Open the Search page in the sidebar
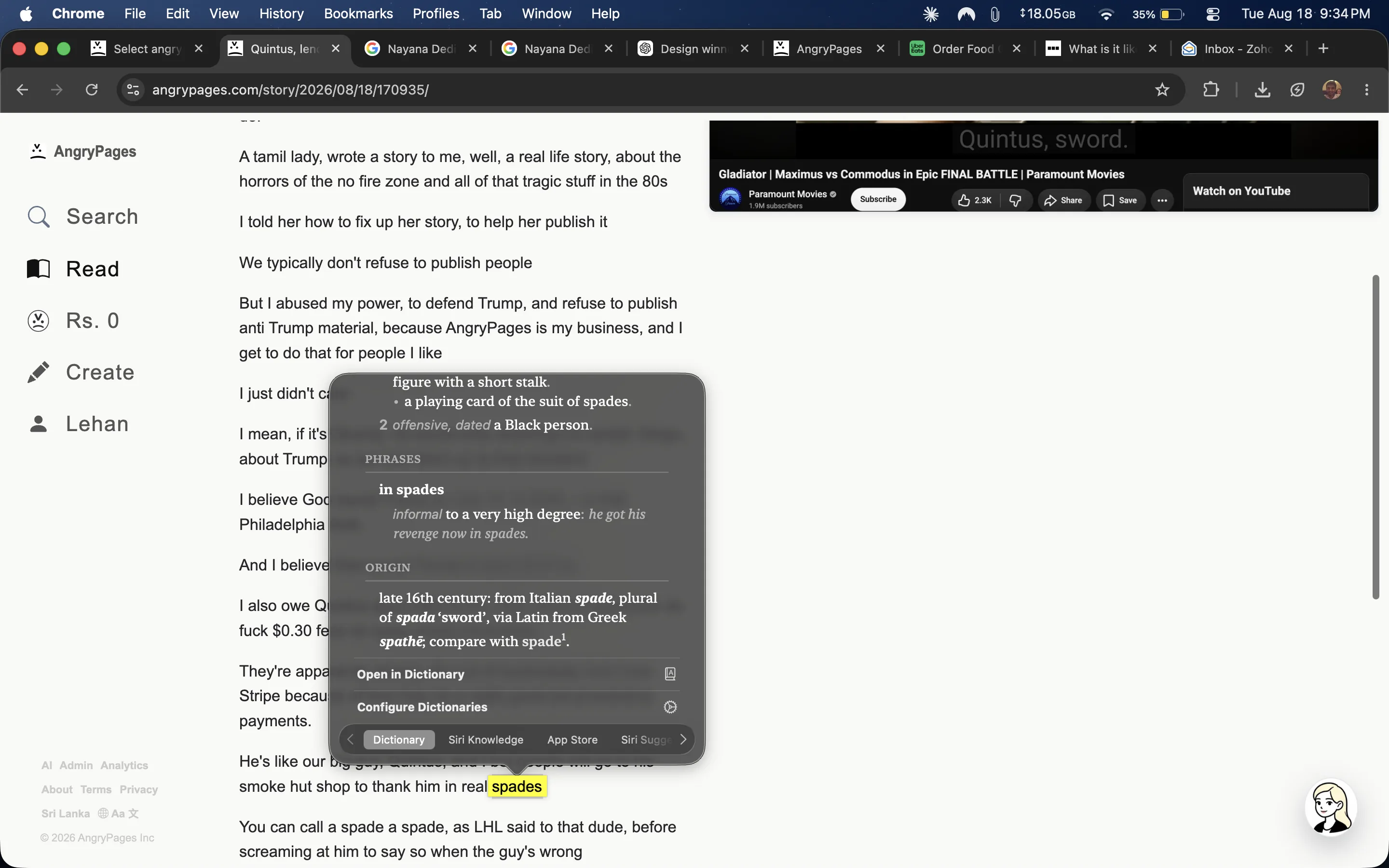 coord(83,217)
